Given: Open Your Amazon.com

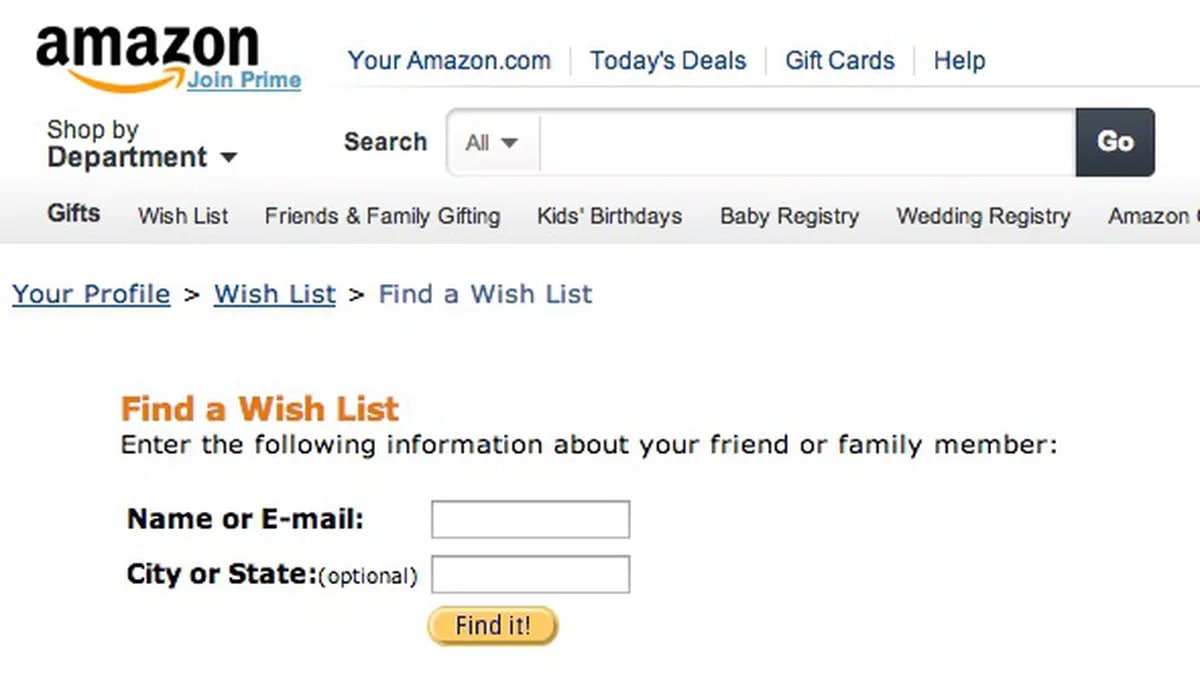Looking at the screenshot, I should point(449,60).
